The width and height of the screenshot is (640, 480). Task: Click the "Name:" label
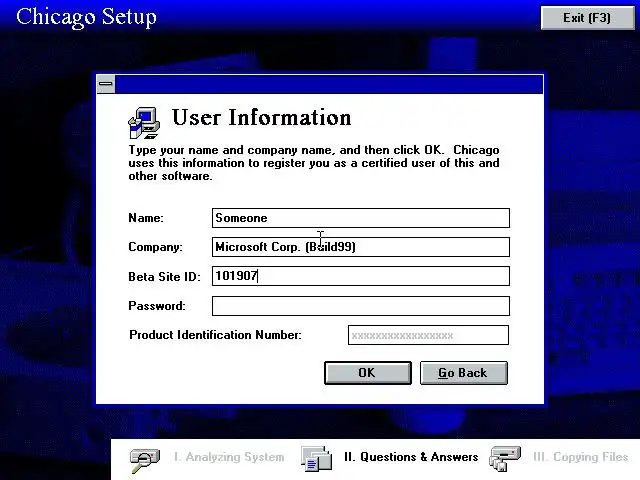pos(146,218)
